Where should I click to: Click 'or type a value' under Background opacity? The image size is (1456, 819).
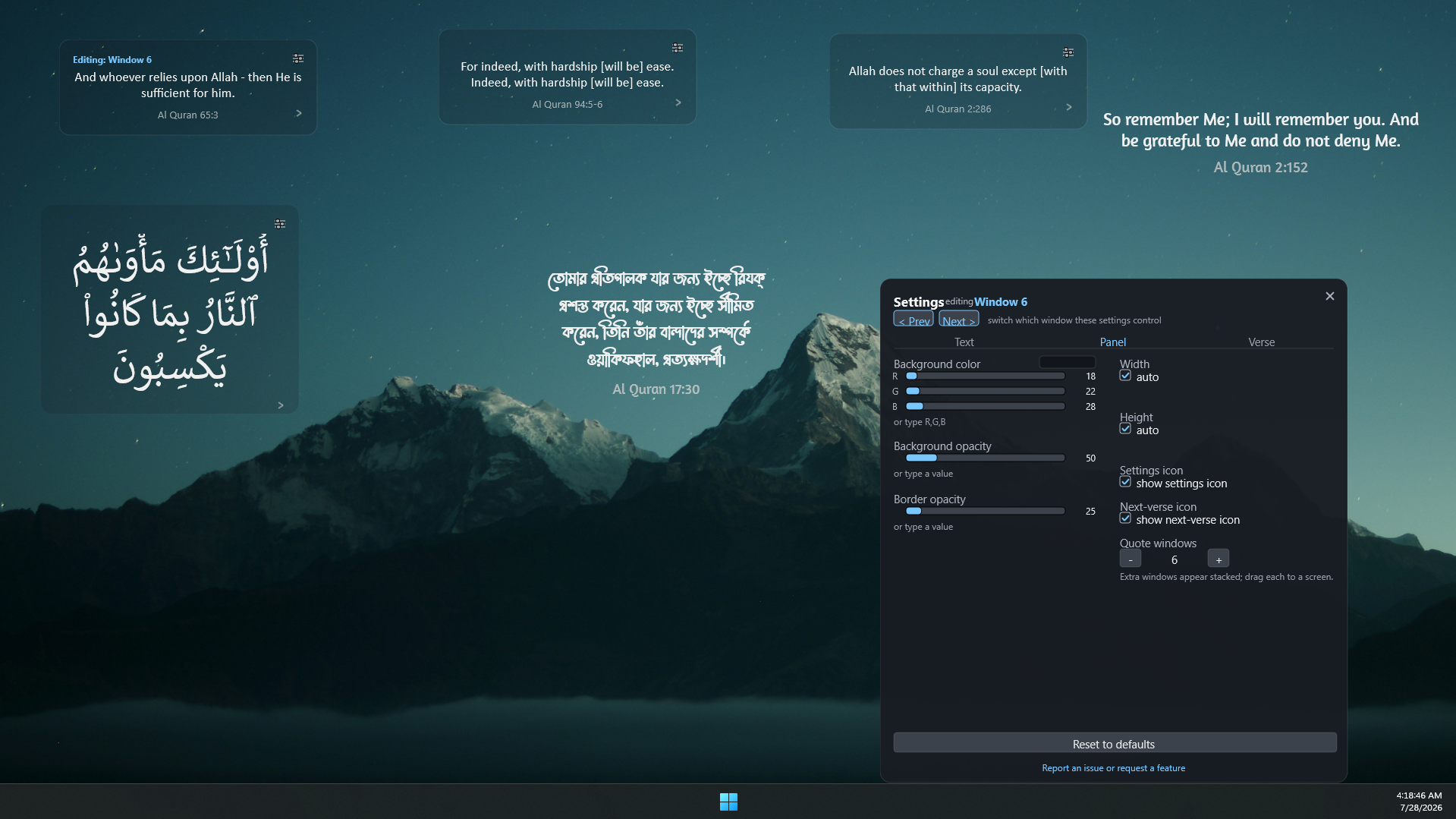923,474
